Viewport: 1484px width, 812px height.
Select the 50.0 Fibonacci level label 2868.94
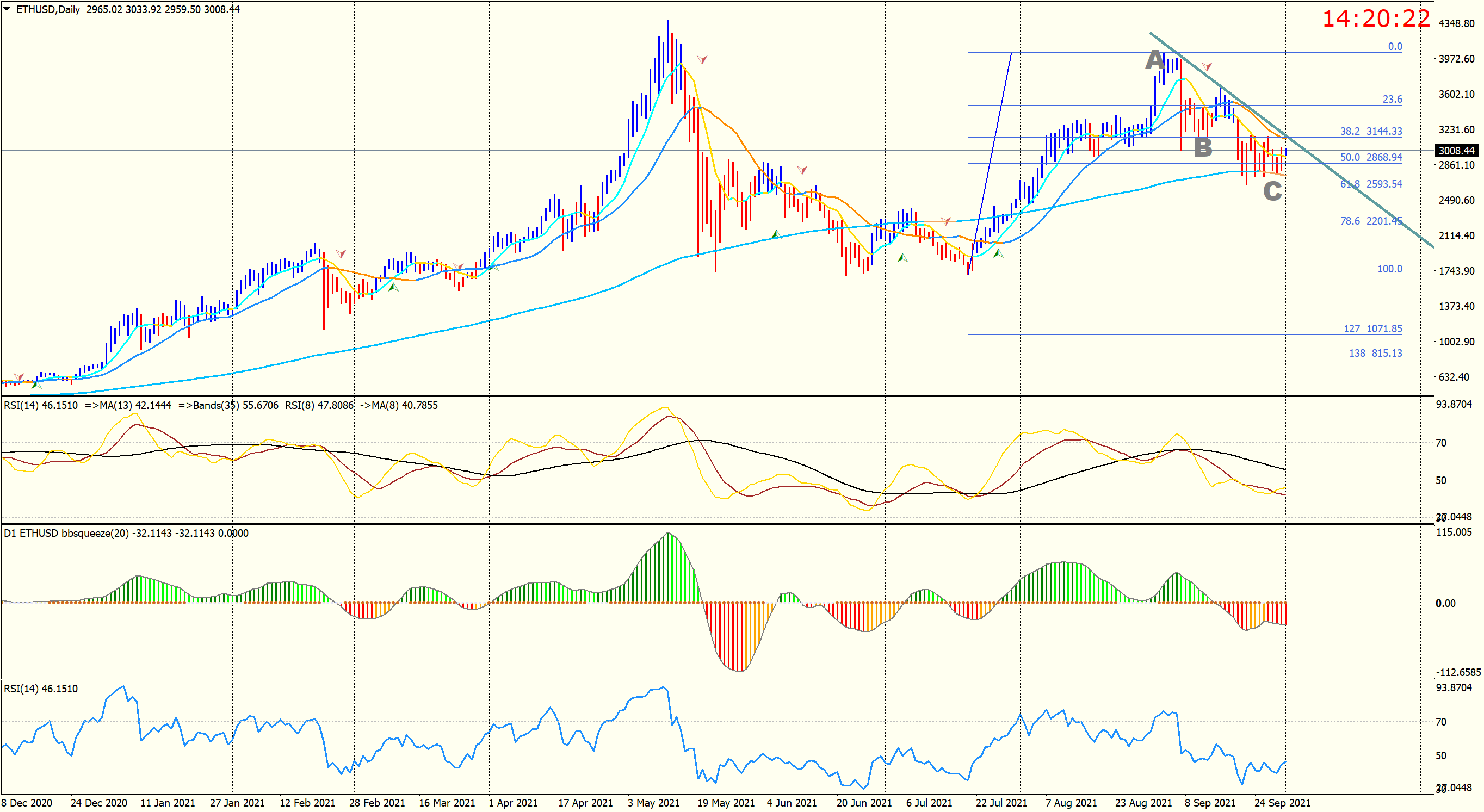[x=1370, y=157]
